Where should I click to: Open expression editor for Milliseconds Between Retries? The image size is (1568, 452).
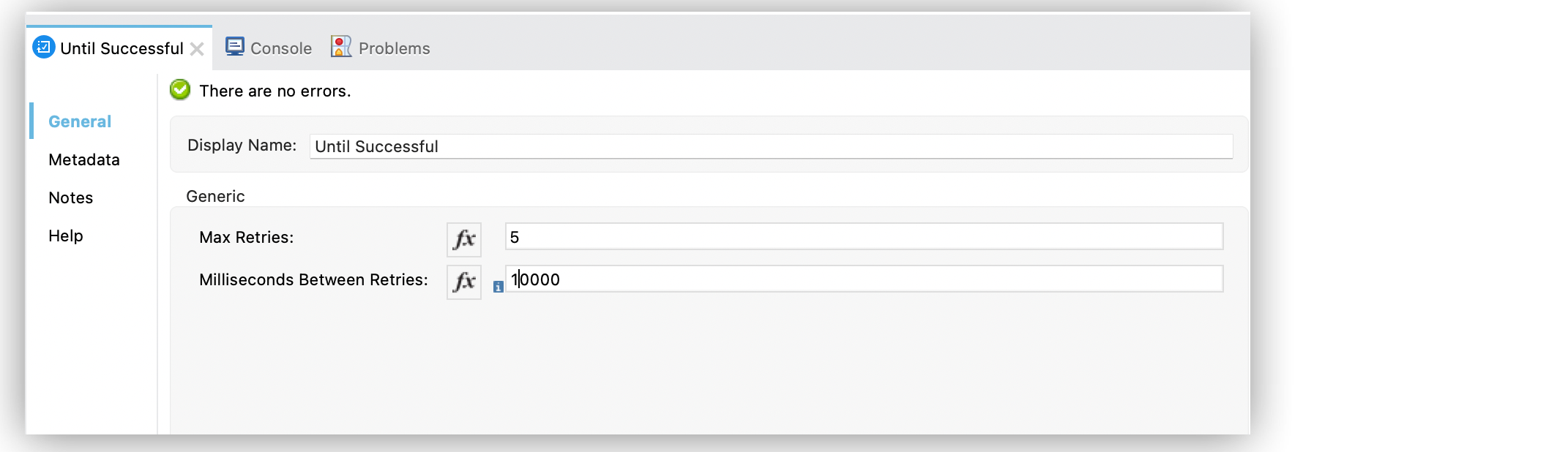(463, 281)
